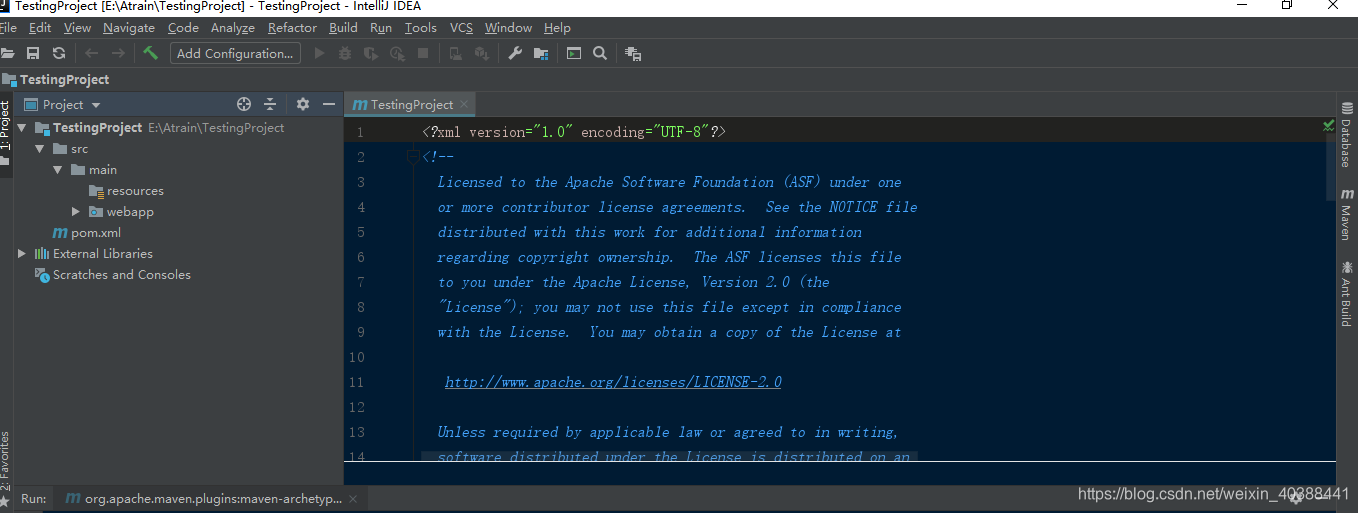
Task: Open the Analyze menu
Action: coord(233,28)
